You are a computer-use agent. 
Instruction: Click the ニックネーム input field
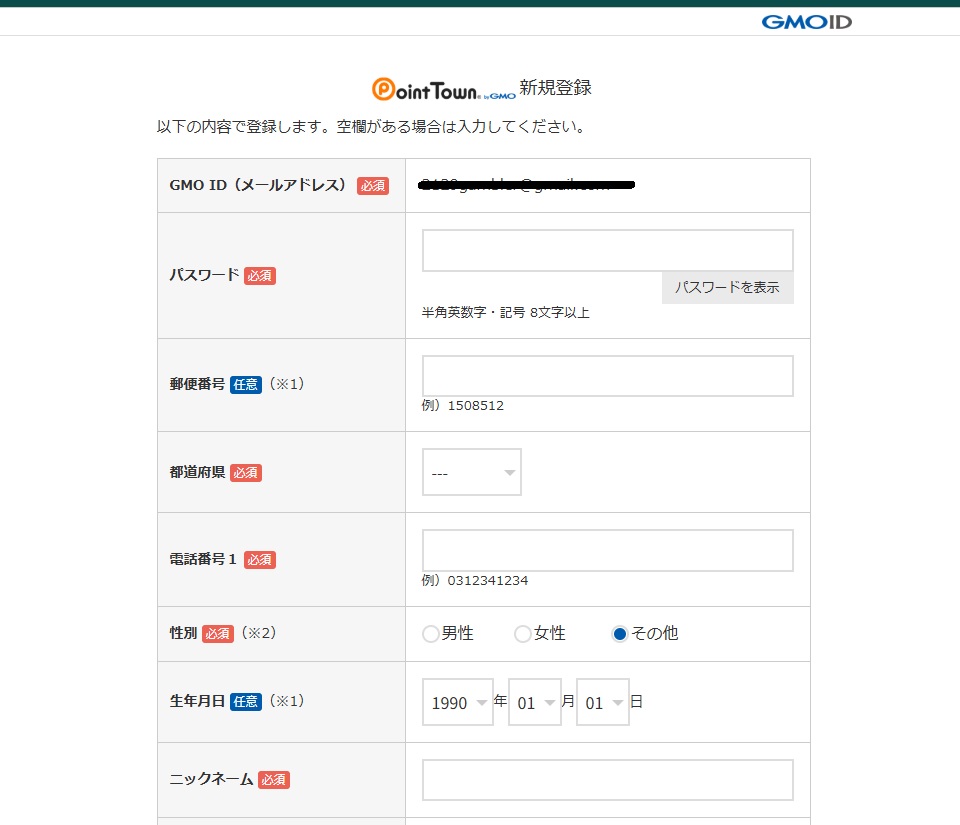coord(607,780)
